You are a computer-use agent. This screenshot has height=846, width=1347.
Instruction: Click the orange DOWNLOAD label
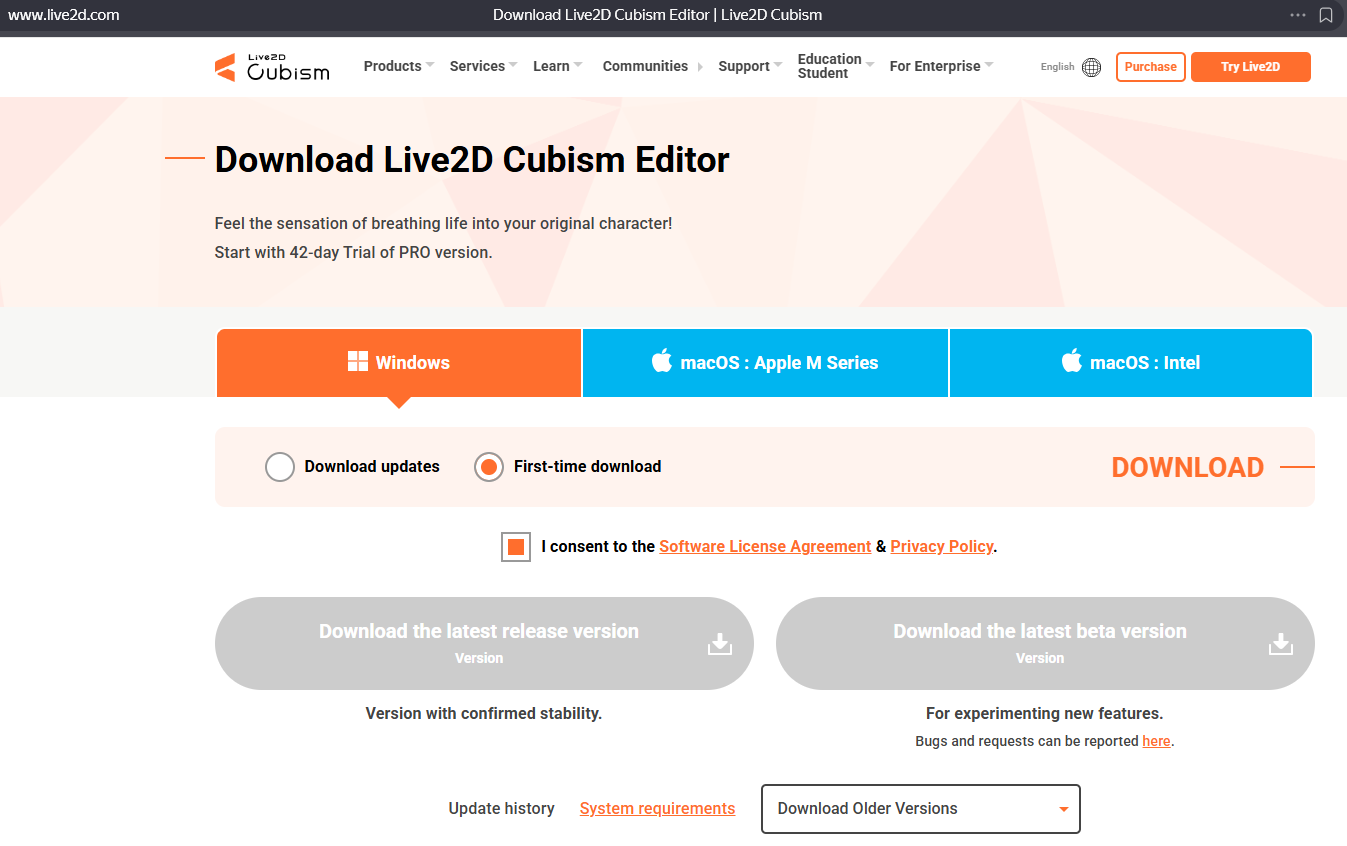pos(1188,468)
